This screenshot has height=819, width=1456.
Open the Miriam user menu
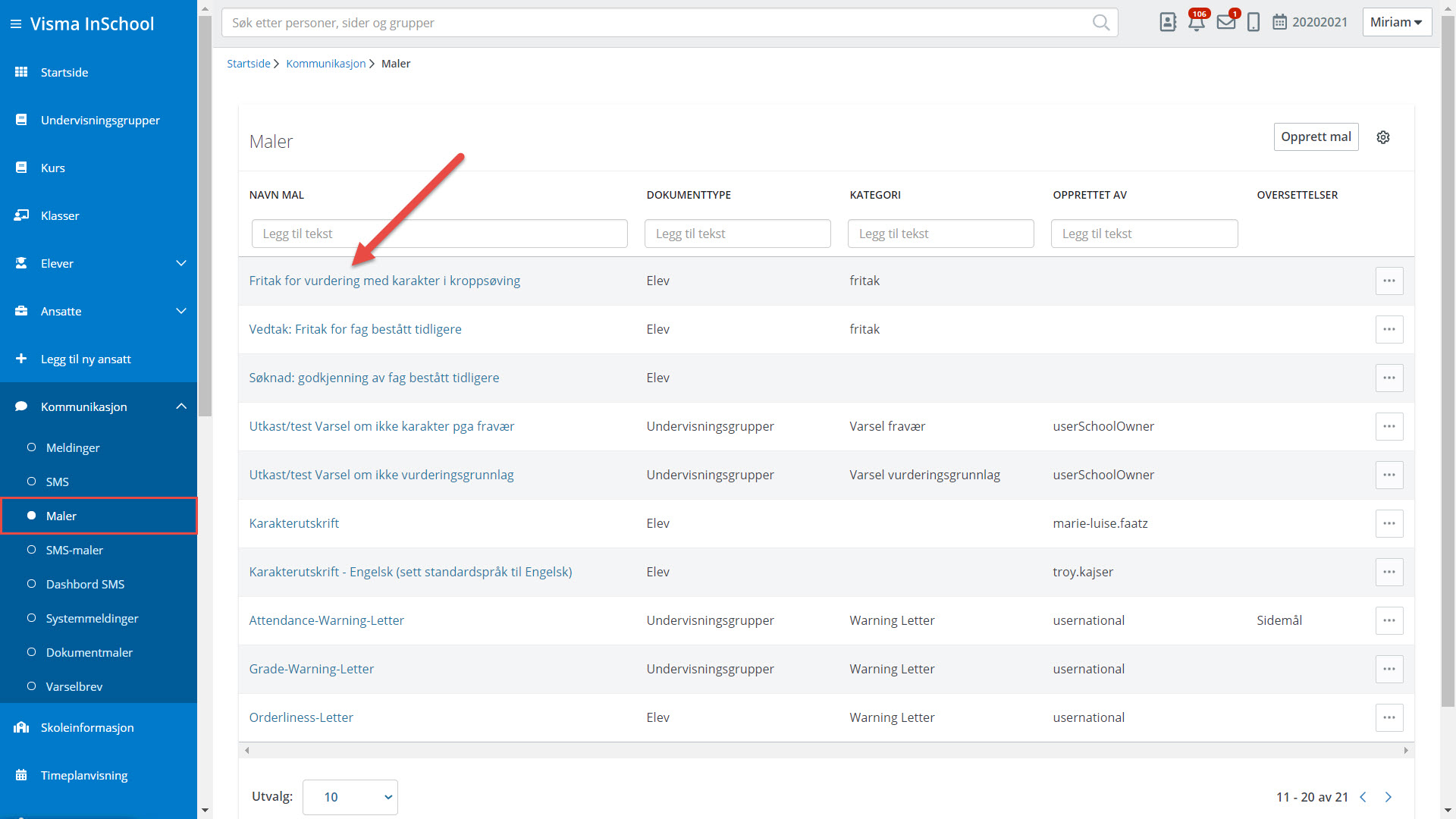click(x=1396, y=22)
